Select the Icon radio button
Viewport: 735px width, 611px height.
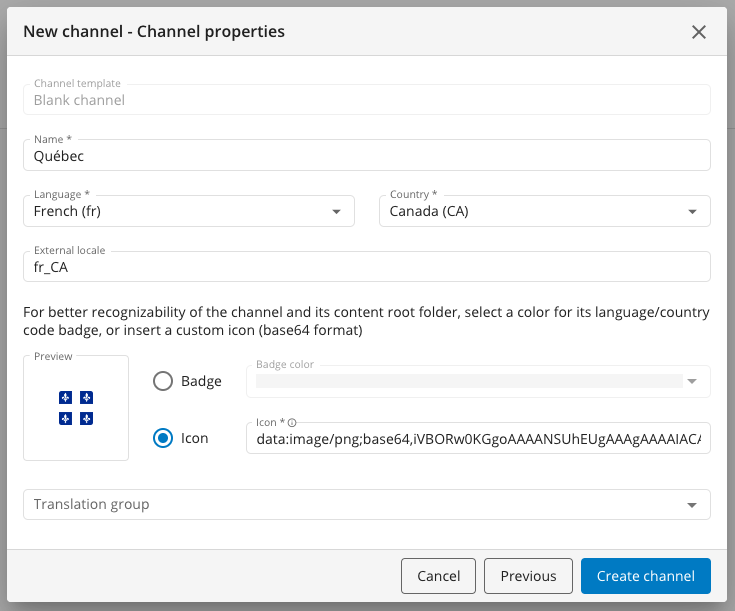pos(163,438)
